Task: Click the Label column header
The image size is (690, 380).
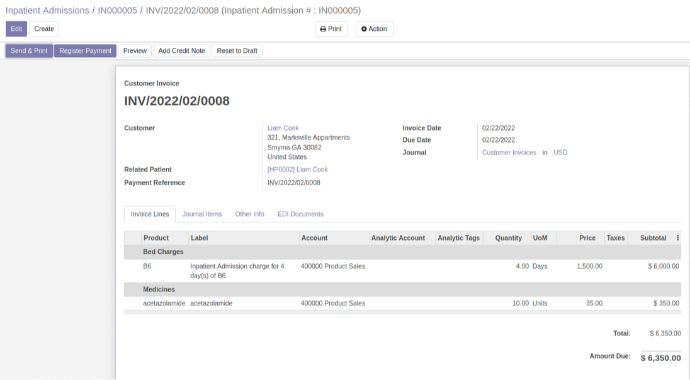Action: 244,238
